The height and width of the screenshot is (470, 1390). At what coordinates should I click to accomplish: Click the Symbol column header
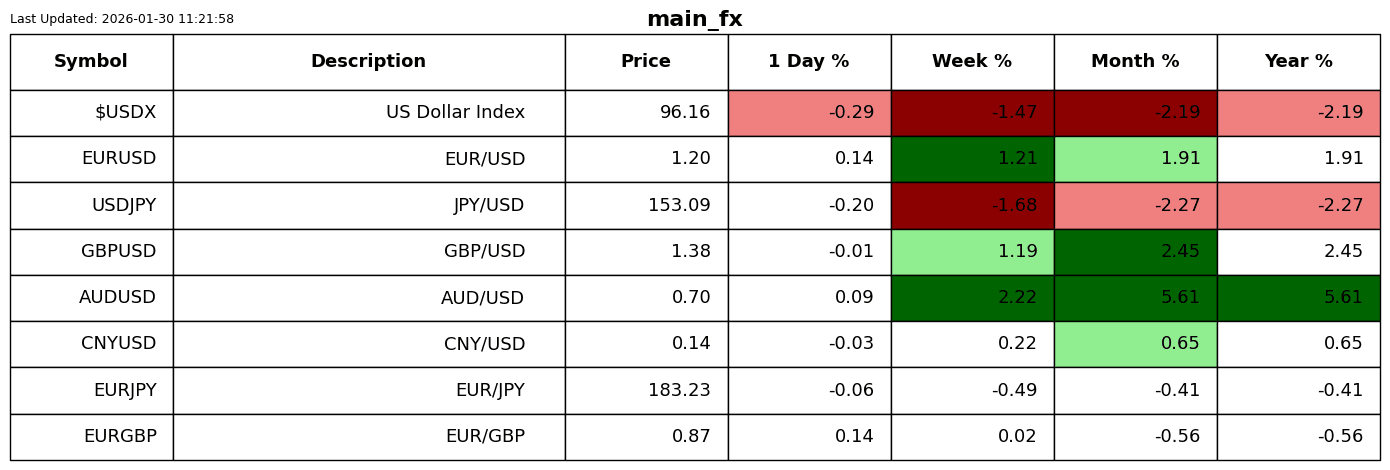pyautogui.click(x=91, y=62)
